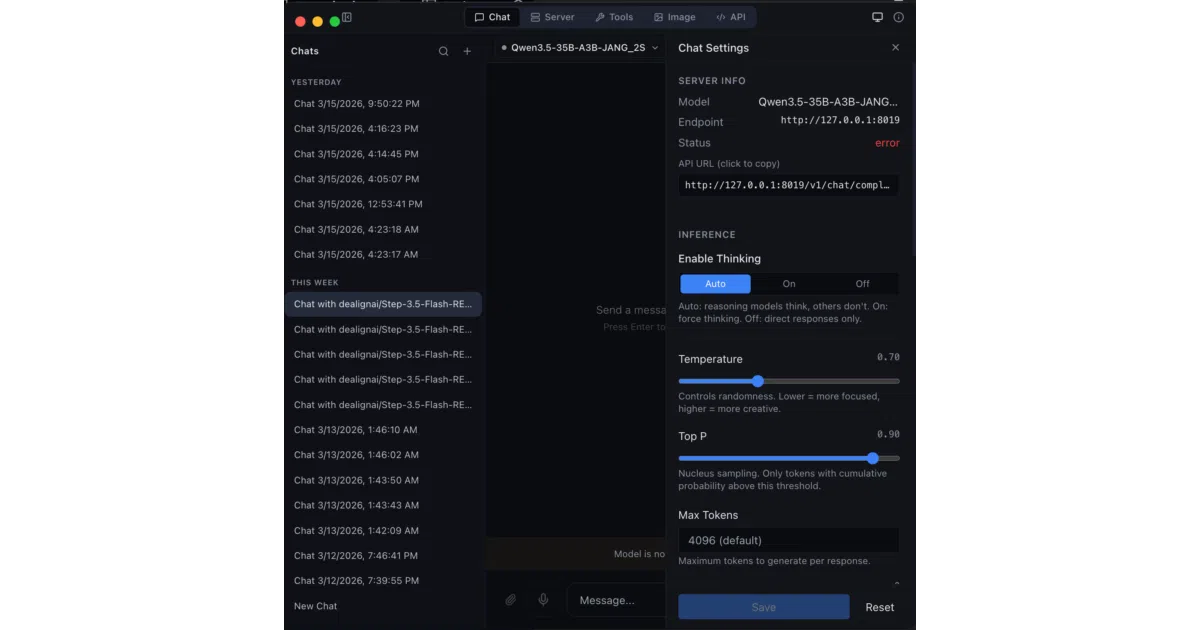Collapse the sidebar with the panel toggle icon
The image size is (1200, 630).
point(347,17)
